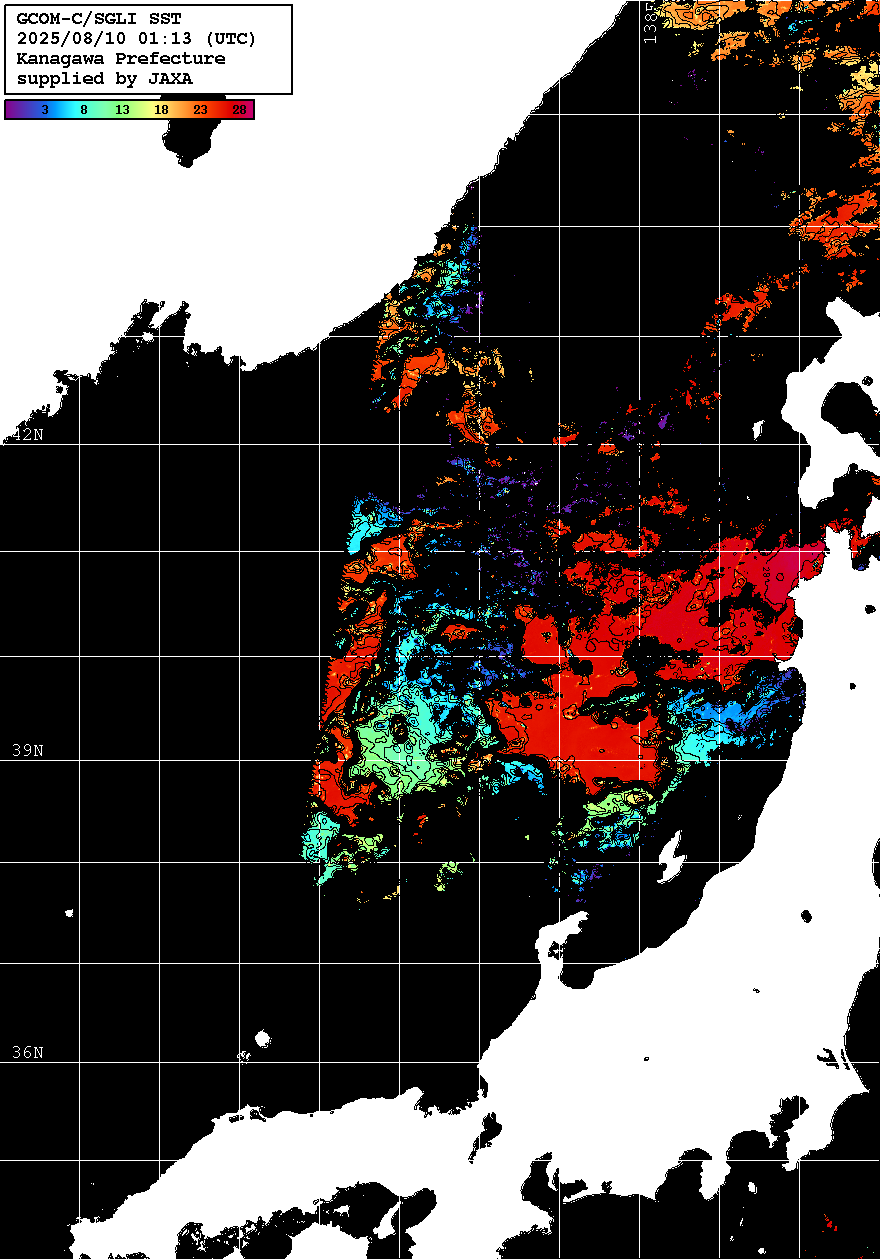Click the '36N' latitude label
Viewport: 880px width, 1259px height.
tap(28, 1052)
